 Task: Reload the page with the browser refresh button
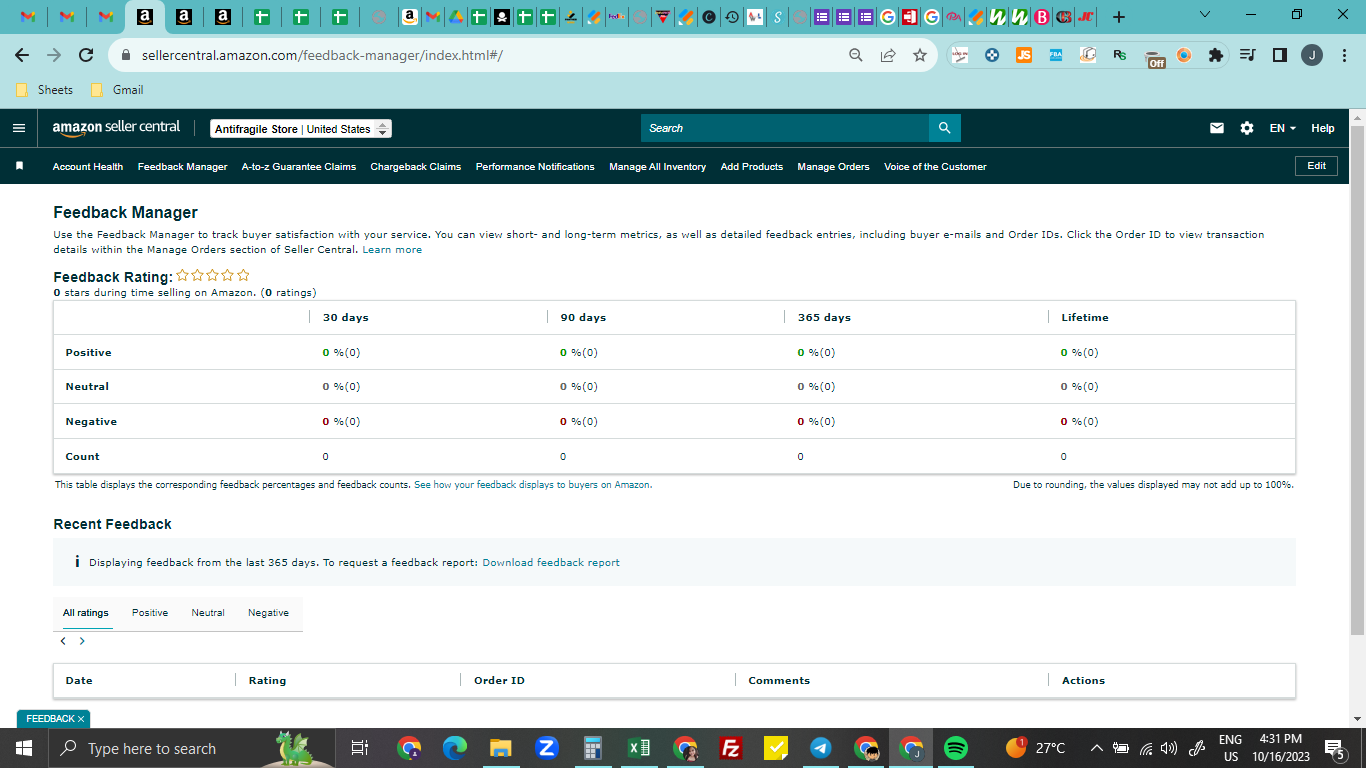pyautogui.click(x=86, y=55)
